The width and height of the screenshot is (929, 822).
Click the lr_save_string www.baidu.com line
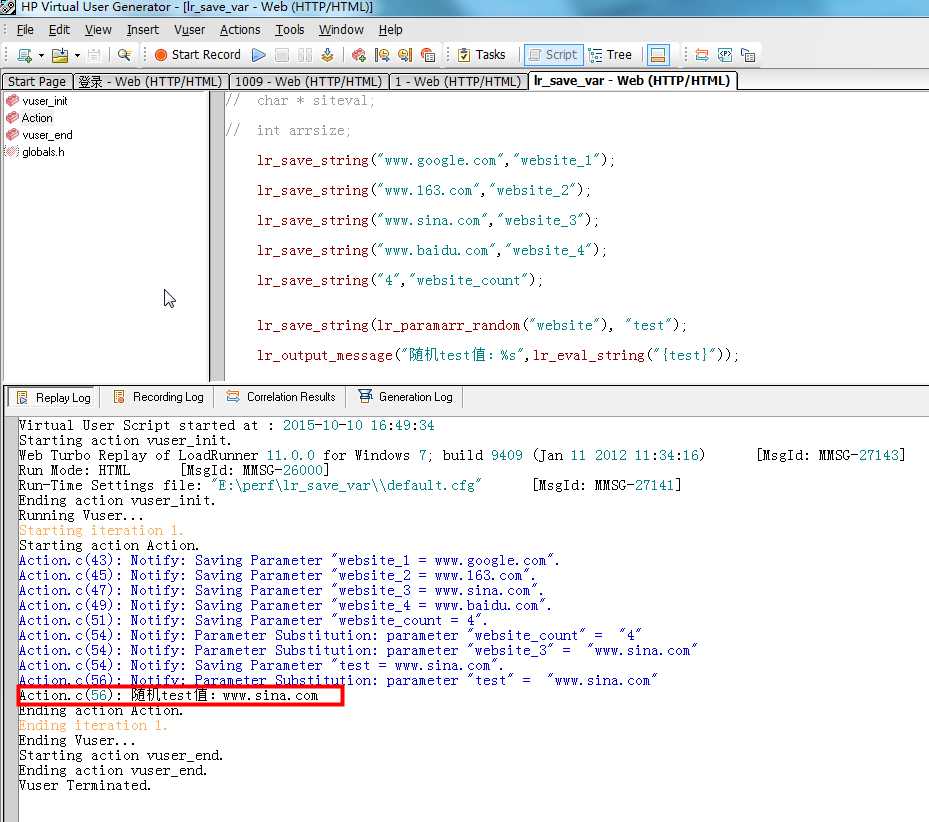[x=431, y=251]
